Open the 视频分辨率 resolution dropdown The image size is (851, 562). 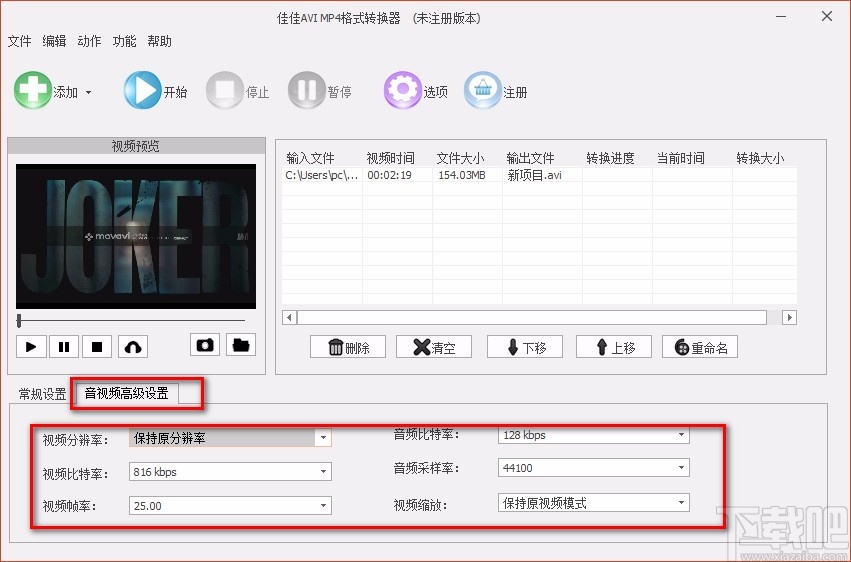pyautogui.click(x=230, y=438)
